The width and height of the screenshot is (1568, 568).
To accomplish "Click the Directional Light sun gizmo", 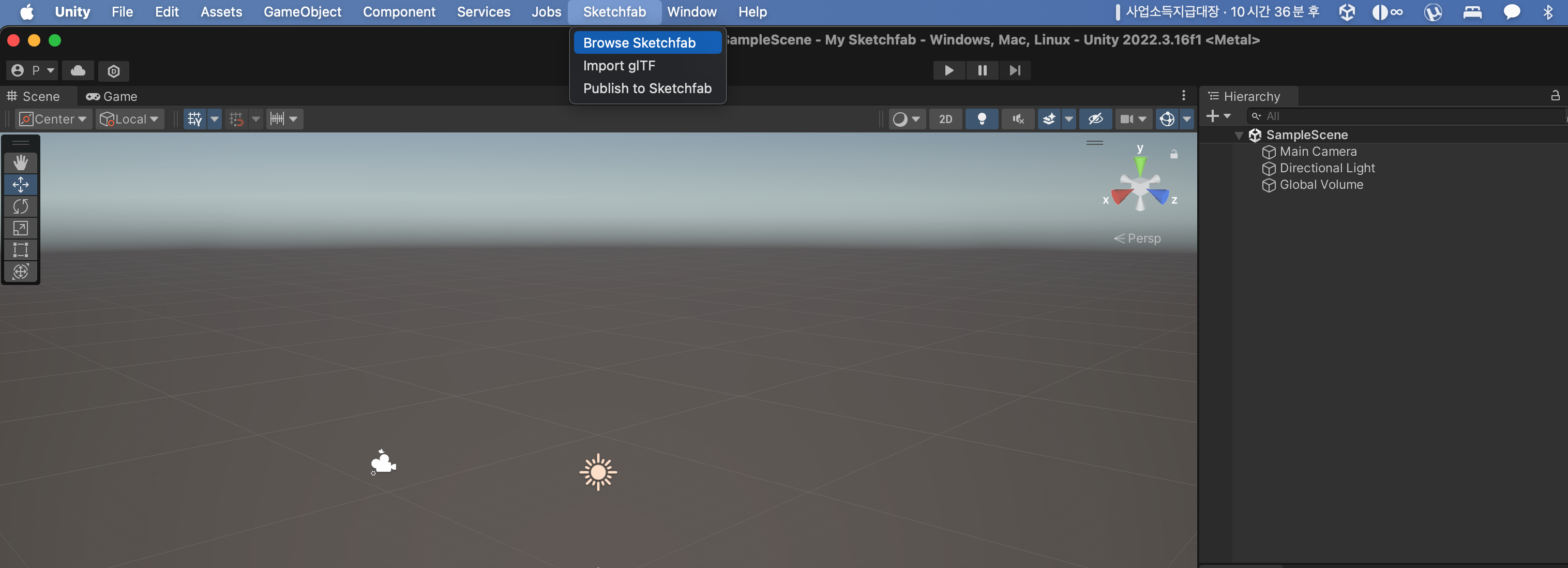I will [598, 472].
